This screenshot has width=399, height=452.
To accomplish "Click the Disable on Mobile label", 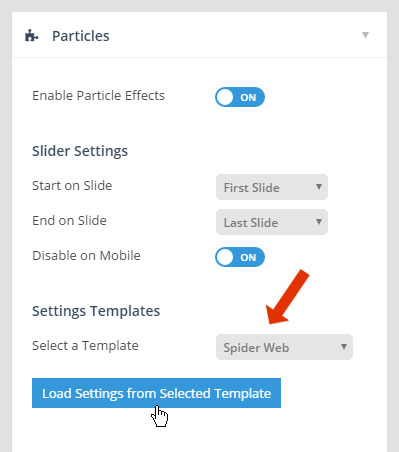I will 86,256.
